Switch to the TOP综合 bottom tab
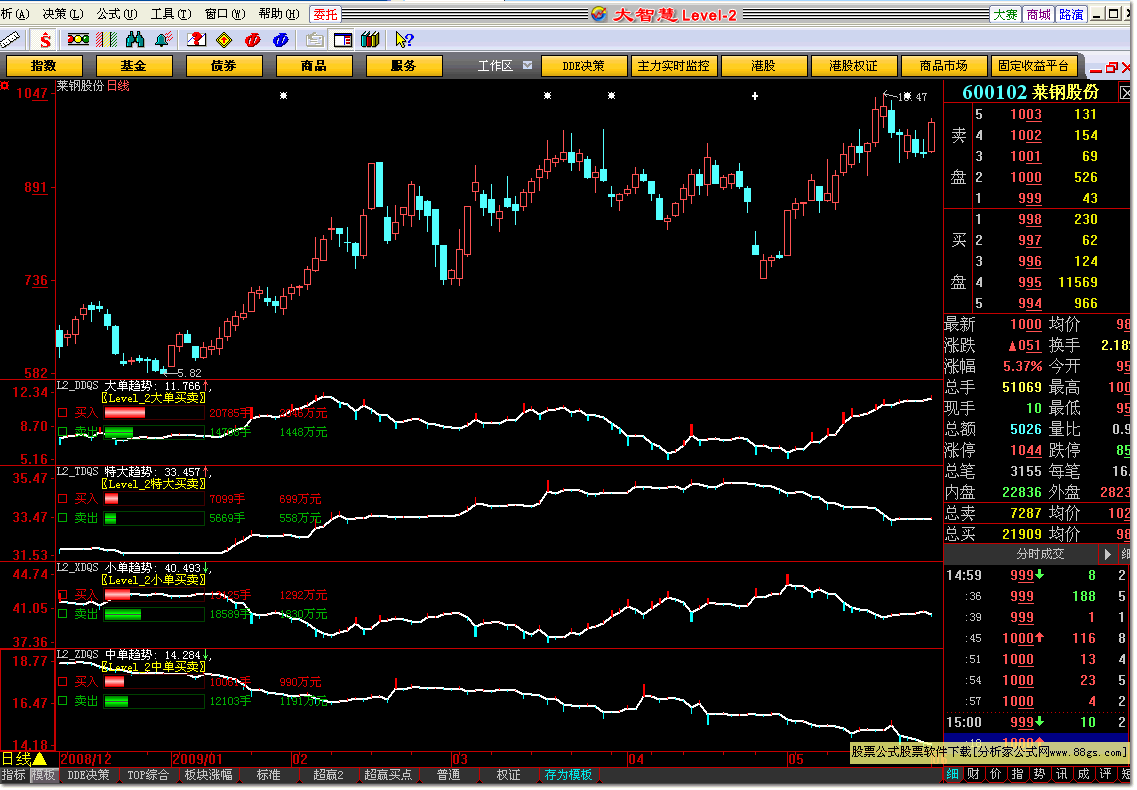Image resolution: width=1137 pixels, height=790 pixels. coord(148,775)
